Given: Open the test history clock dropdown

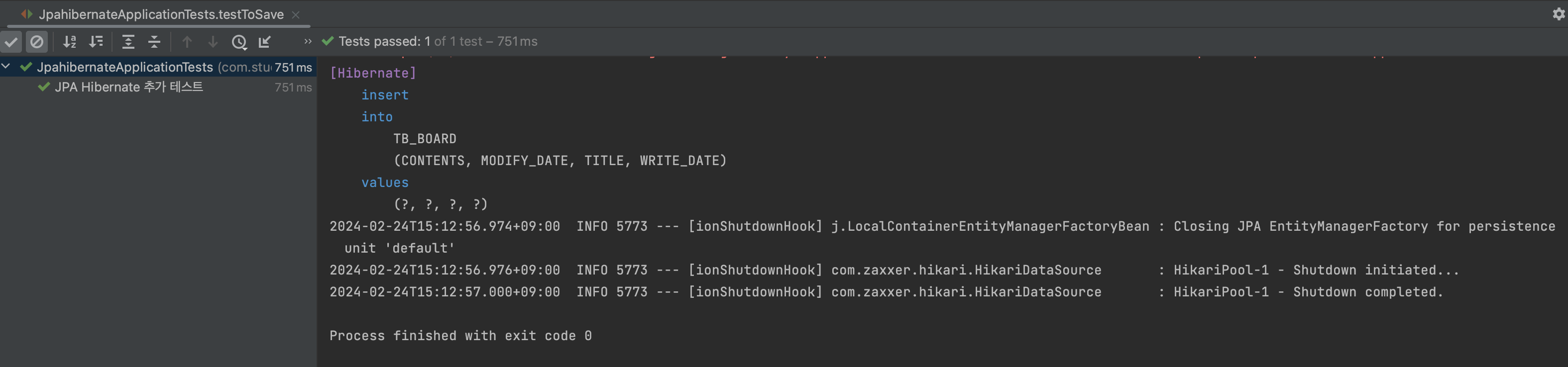Looking at the screenshot, I should coord(239,41).
